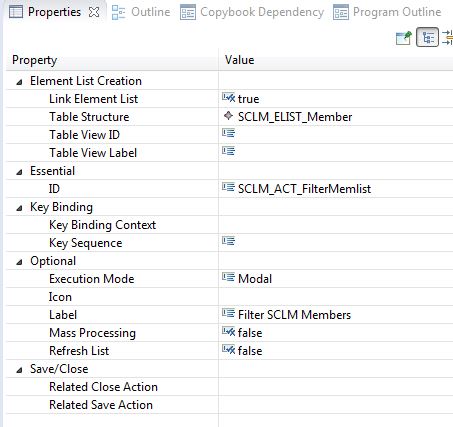The height and width of the screenshot is (427, 453).
Task: Click the text icon beside SCLM_ACT_FilterMemlist
Action: tap(229, 187)
